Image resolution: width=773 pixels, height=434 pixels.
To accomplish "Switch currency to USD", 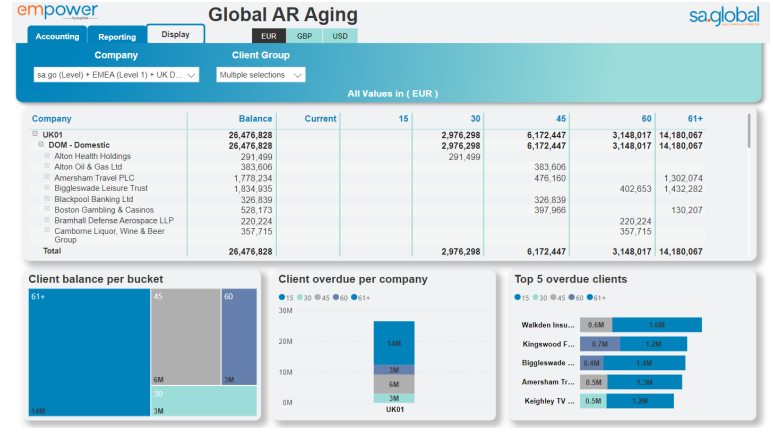I will pyautogui.click(x=340, y=36).
